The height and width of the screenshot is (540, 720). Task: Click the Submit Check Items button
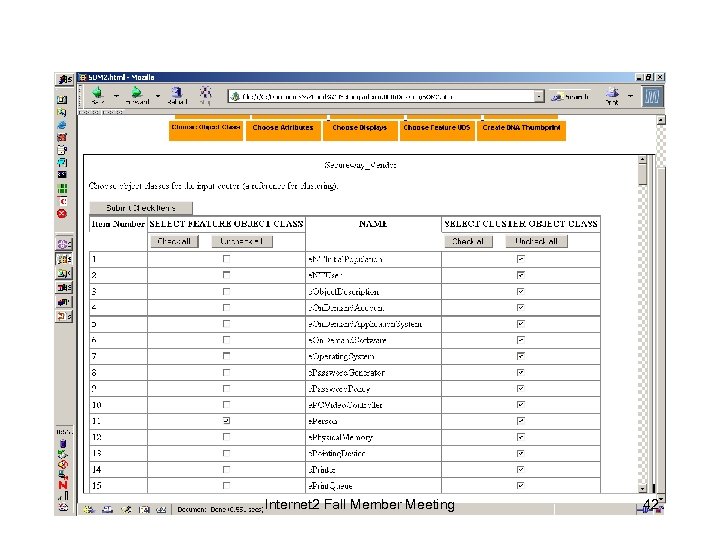pos(141,208)
